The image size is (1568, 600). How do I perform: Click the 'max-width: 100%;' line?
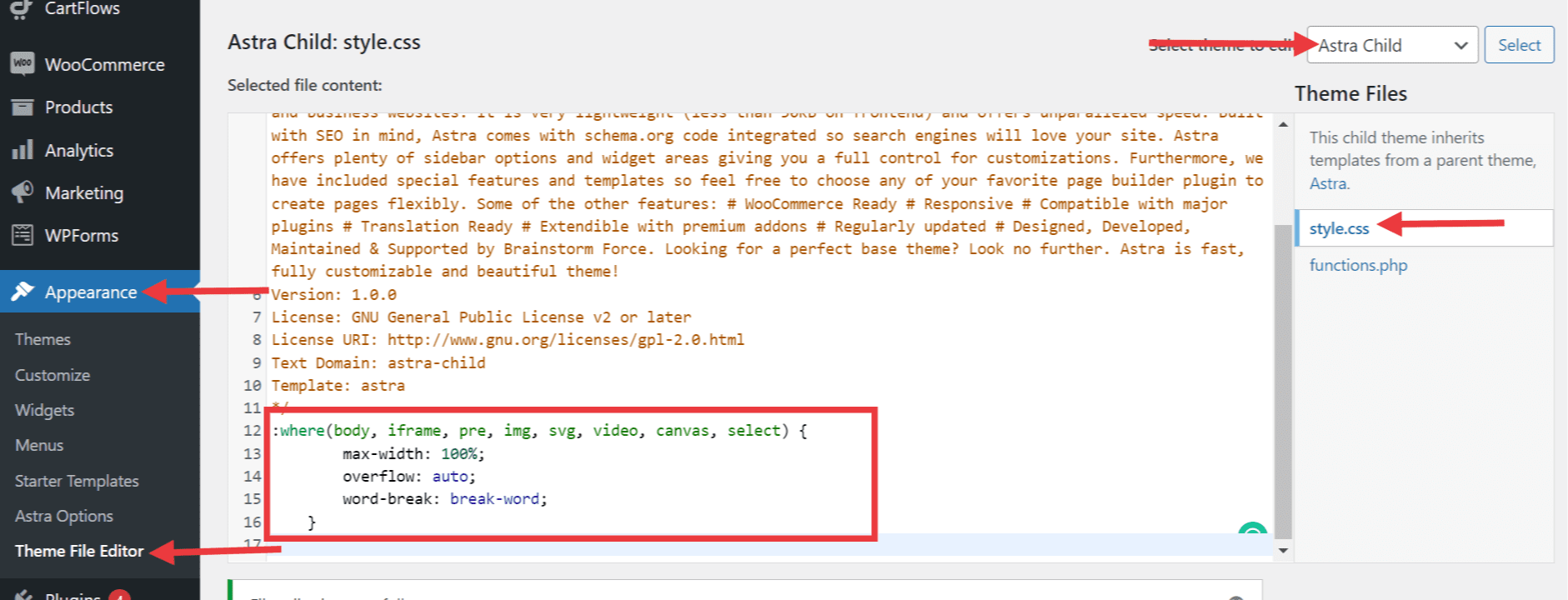(413, 453)
